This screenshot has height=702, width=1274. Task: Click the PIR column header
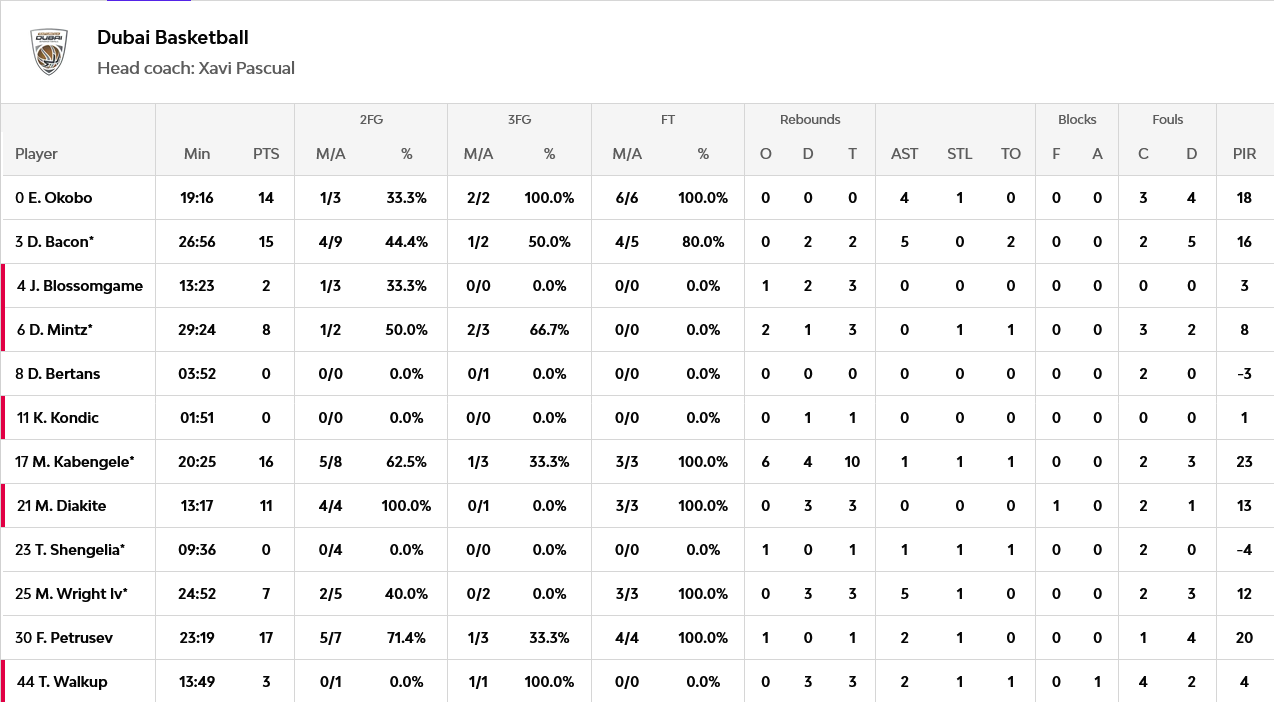(1244, 154)
